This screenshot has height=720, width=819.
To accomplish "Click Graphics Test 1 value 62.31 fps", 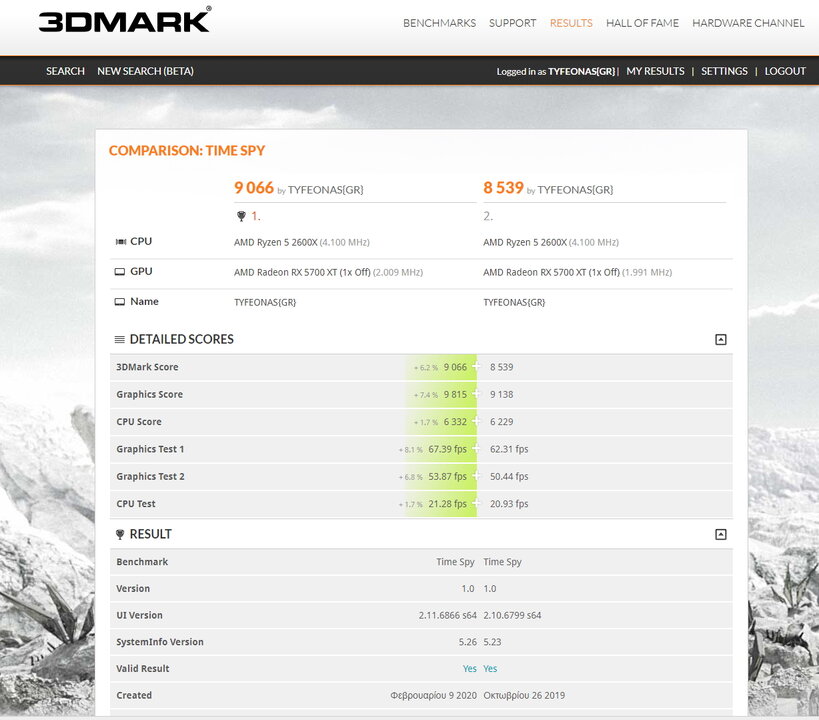I will (x=509, y=449).
